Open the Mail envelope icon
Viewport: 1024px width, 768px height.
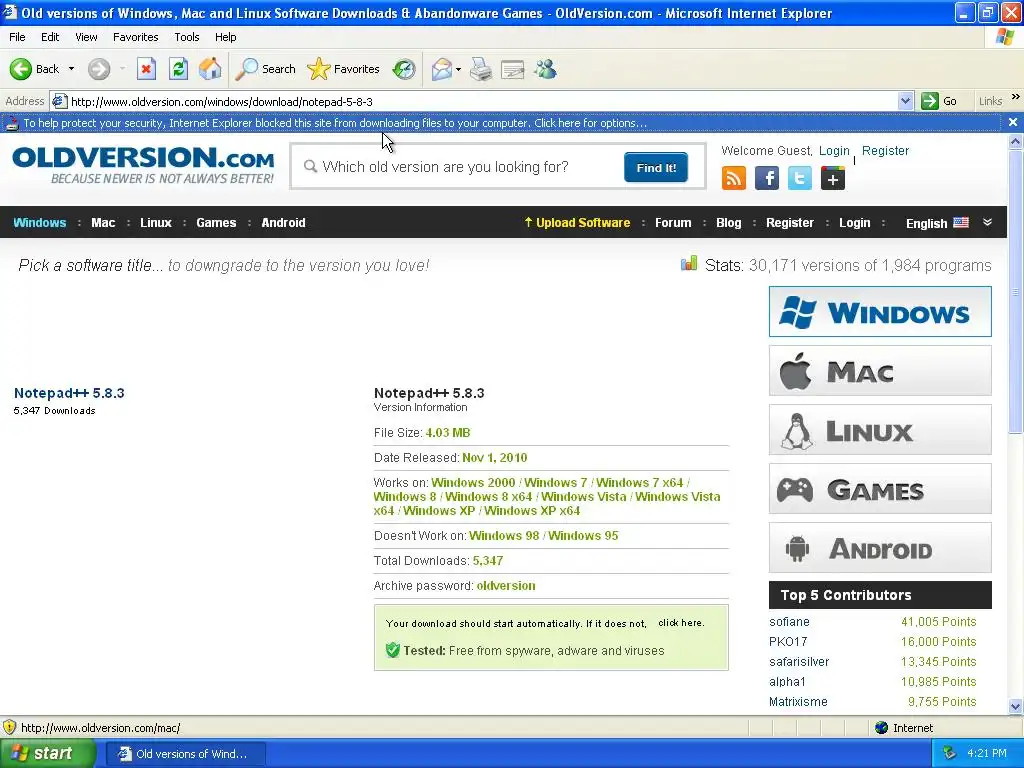coord(441,69)
